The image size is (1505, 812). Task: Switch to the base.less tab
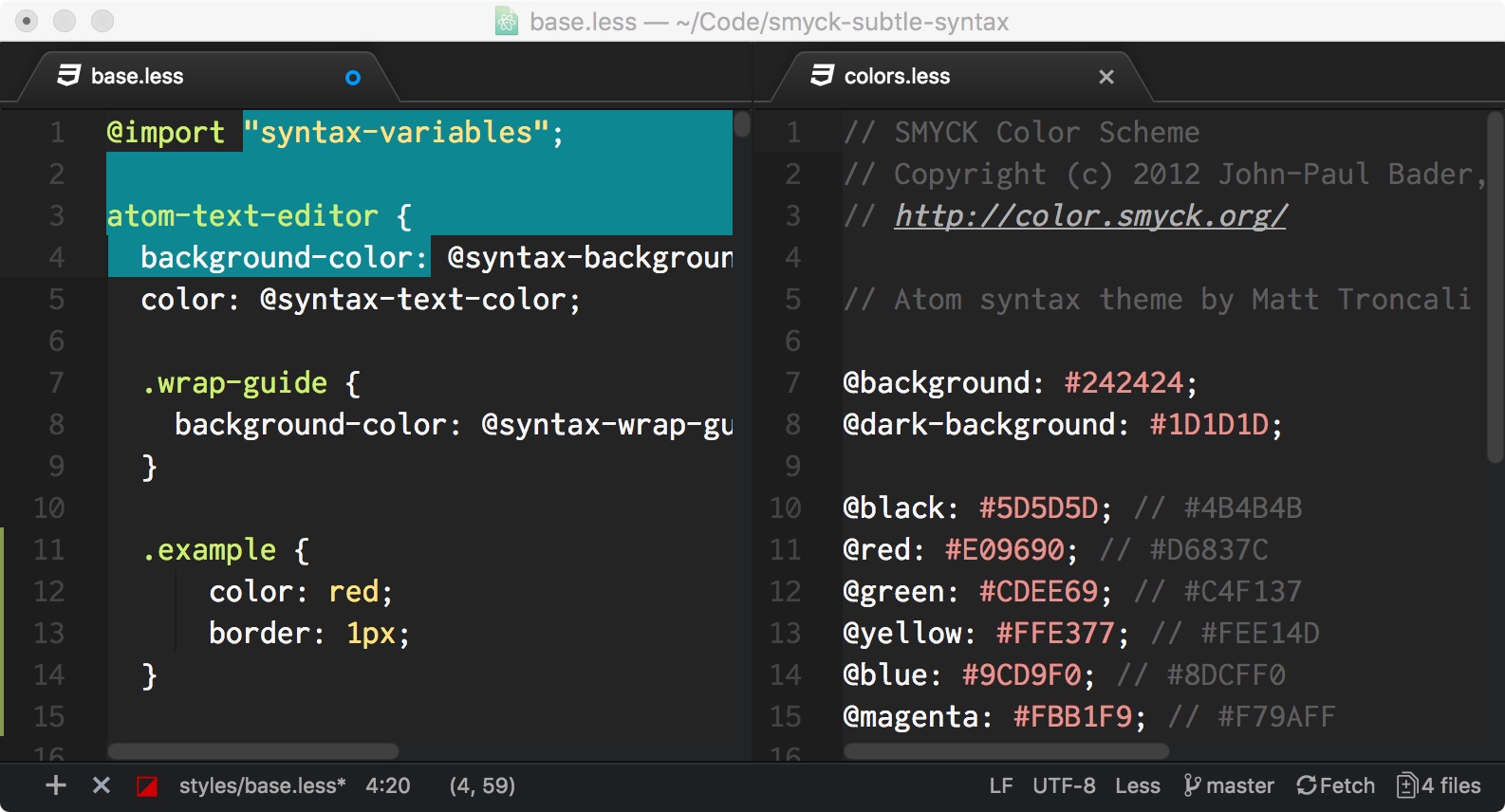(x=209, y=77)
